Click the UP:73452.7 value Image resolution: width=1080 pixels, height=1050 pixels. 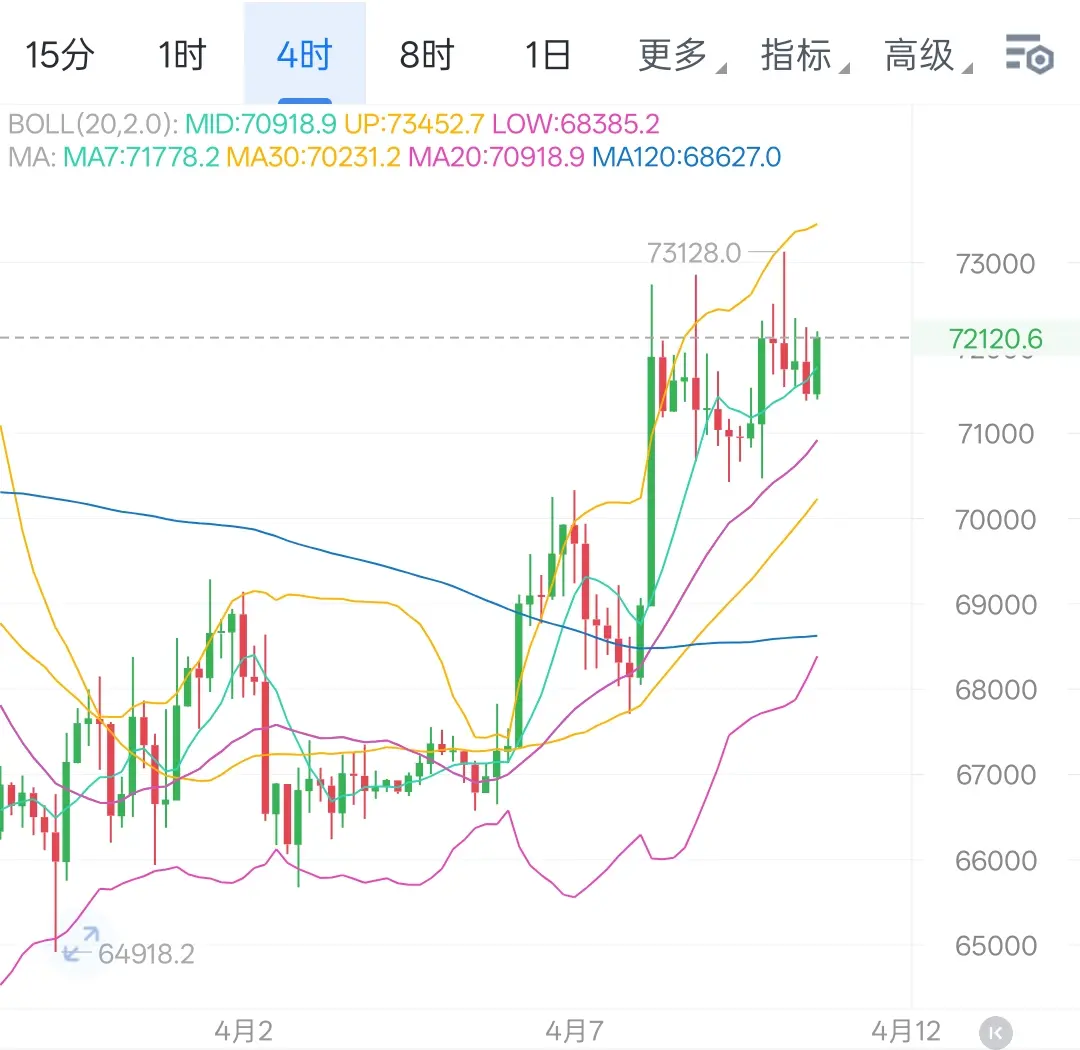[414, 124]
